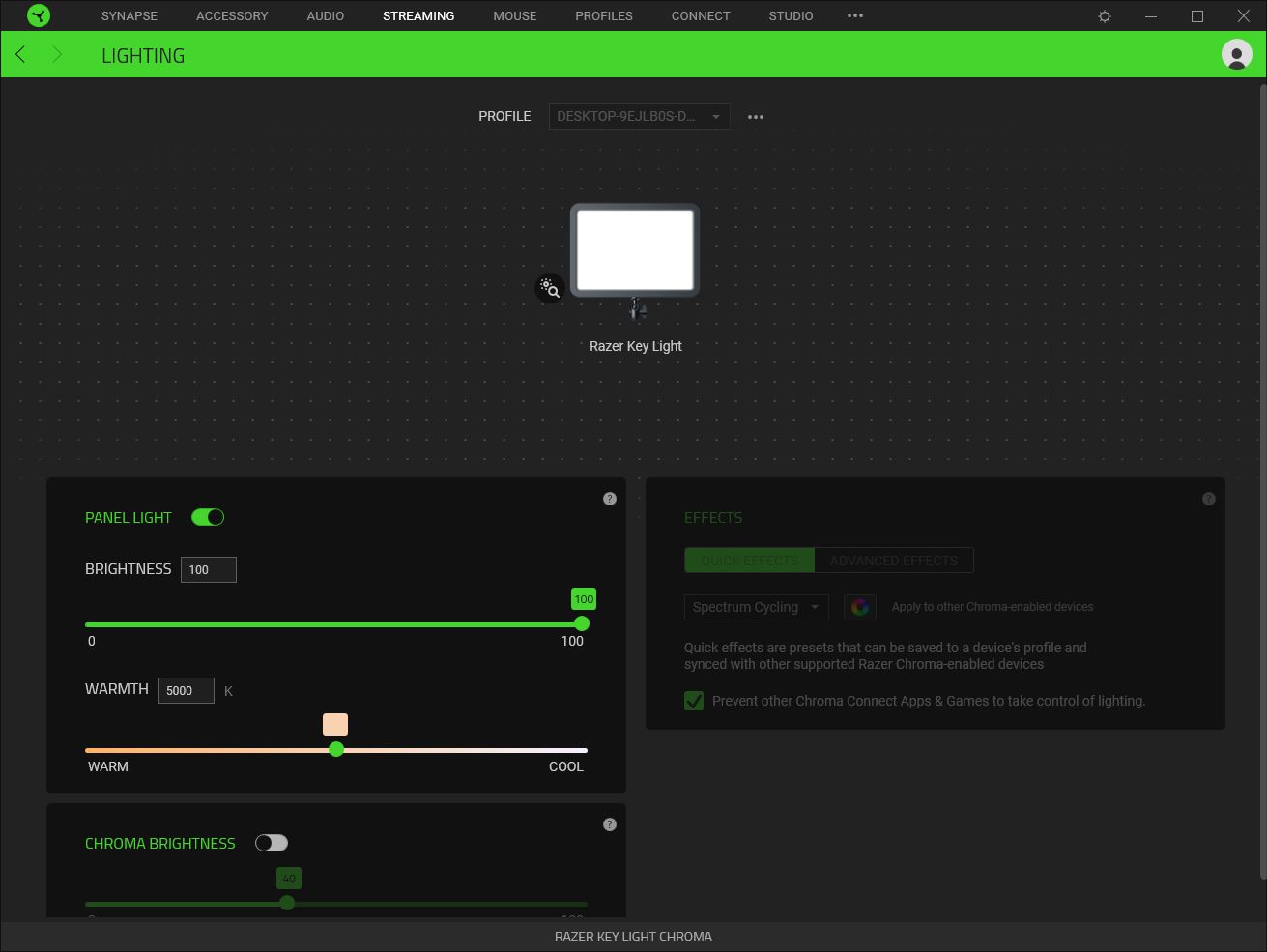
Task: Click the vertical scrollbar
Action: pyautogui.click(x=1262, y=483)
